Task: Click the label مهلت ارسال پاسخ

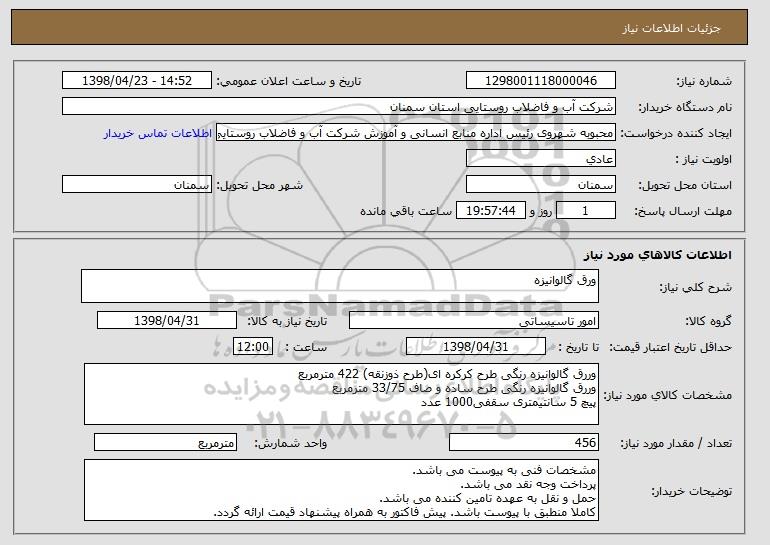Action: pos(683,211)
